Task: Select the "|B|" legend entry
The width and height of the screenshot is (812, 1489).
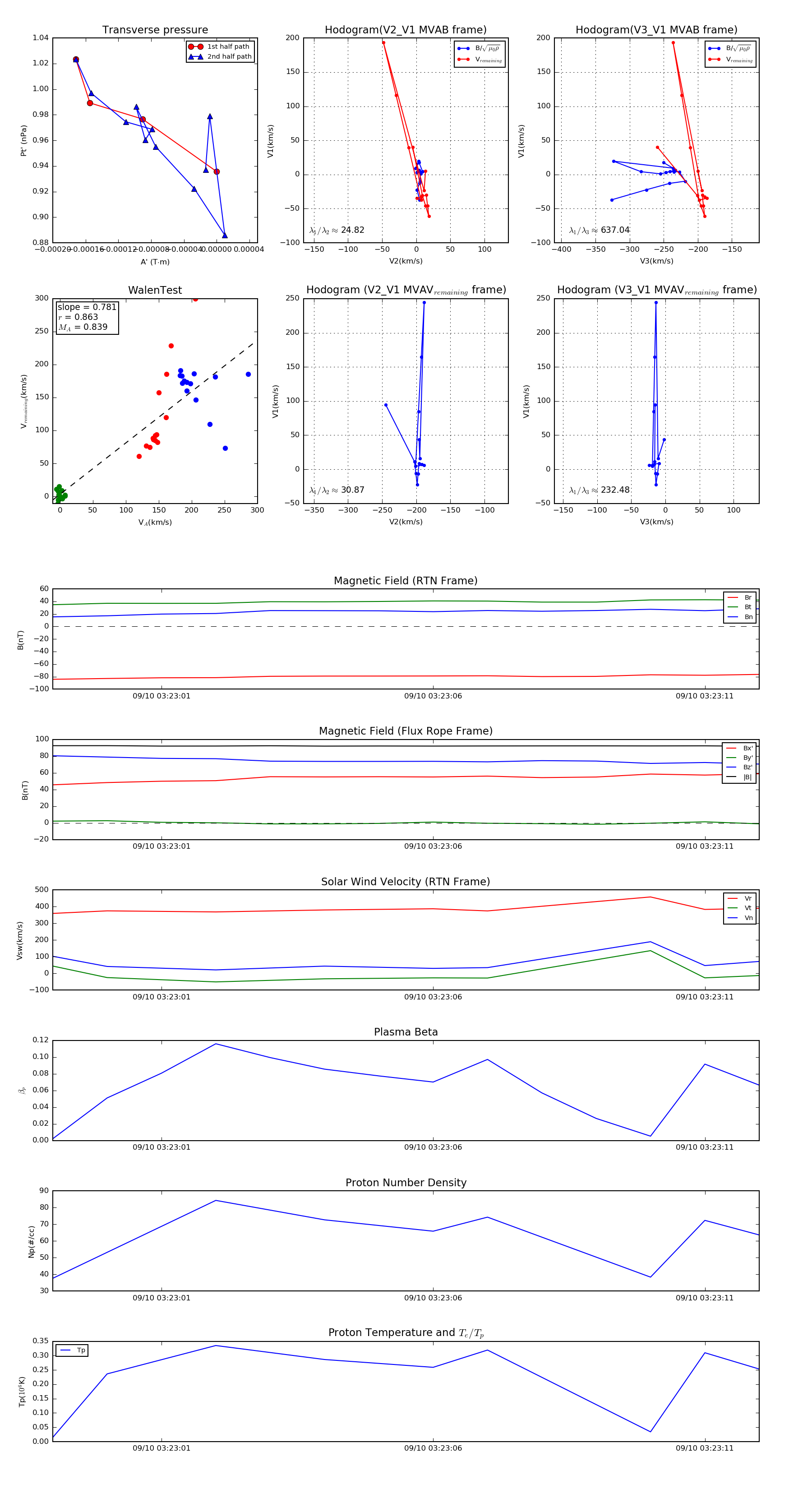Action: (739, 777)
